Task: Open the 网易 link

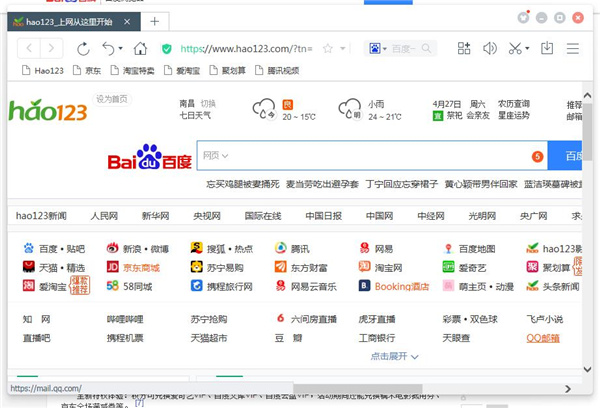Action: pos(377,249)
